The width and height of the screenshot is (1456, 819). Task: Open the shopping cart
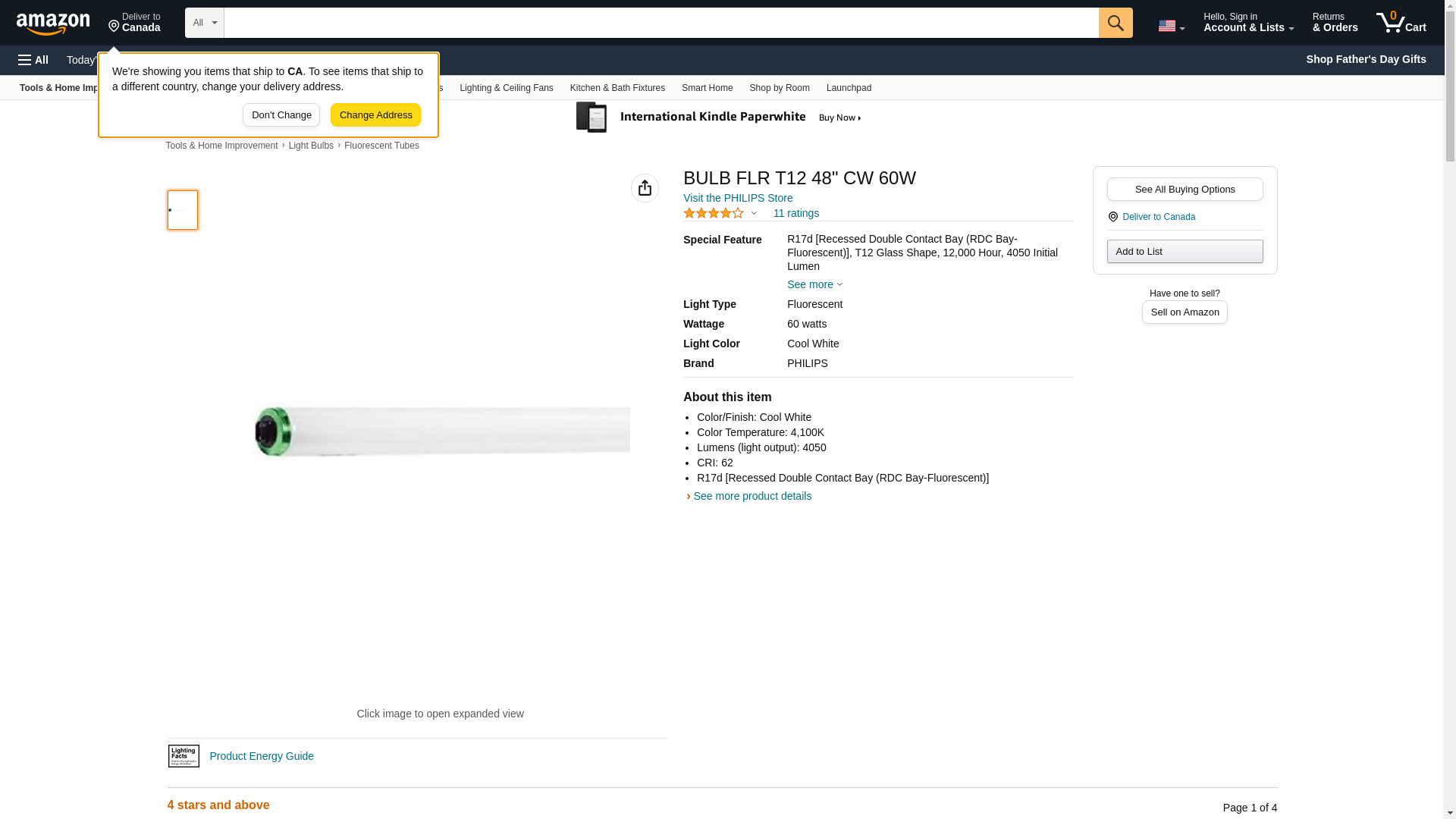[1401, 23]
